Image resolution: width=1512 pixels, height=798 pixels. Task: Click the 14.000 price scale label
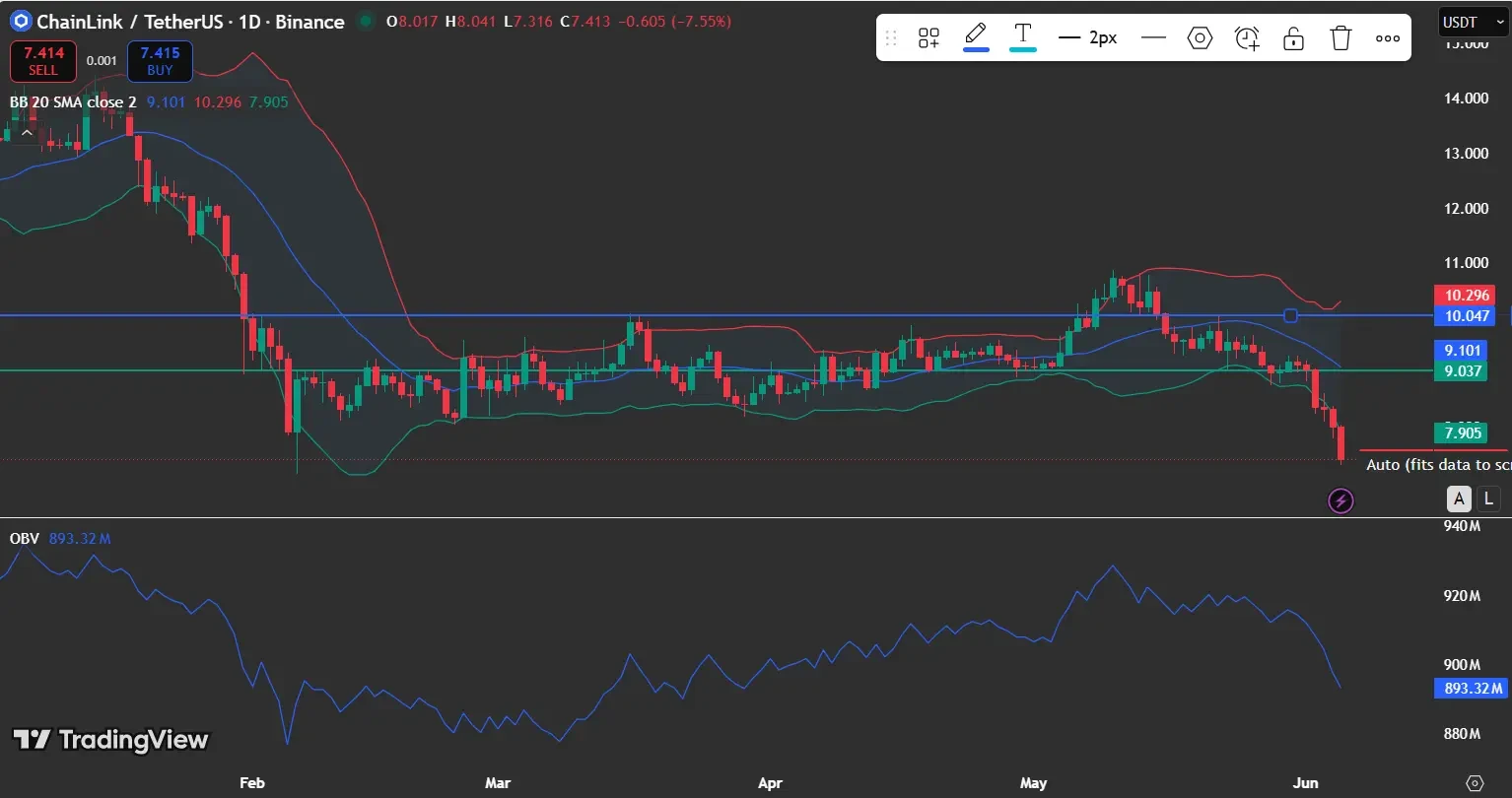click(x=1467, y=99)
